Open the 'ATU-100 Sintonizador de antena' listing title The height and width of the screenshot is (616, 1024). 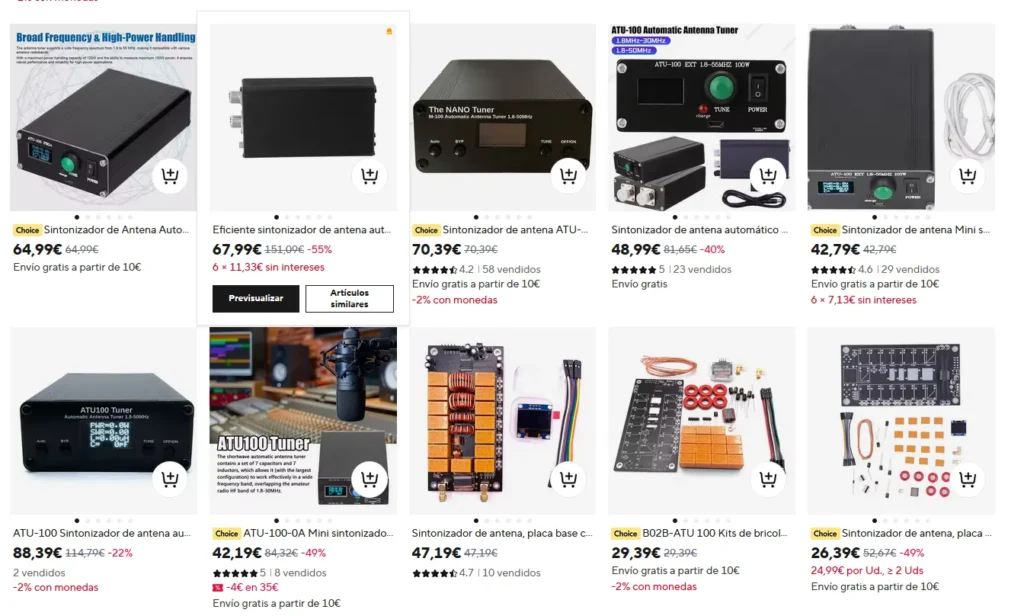click(x=102, y=533)
